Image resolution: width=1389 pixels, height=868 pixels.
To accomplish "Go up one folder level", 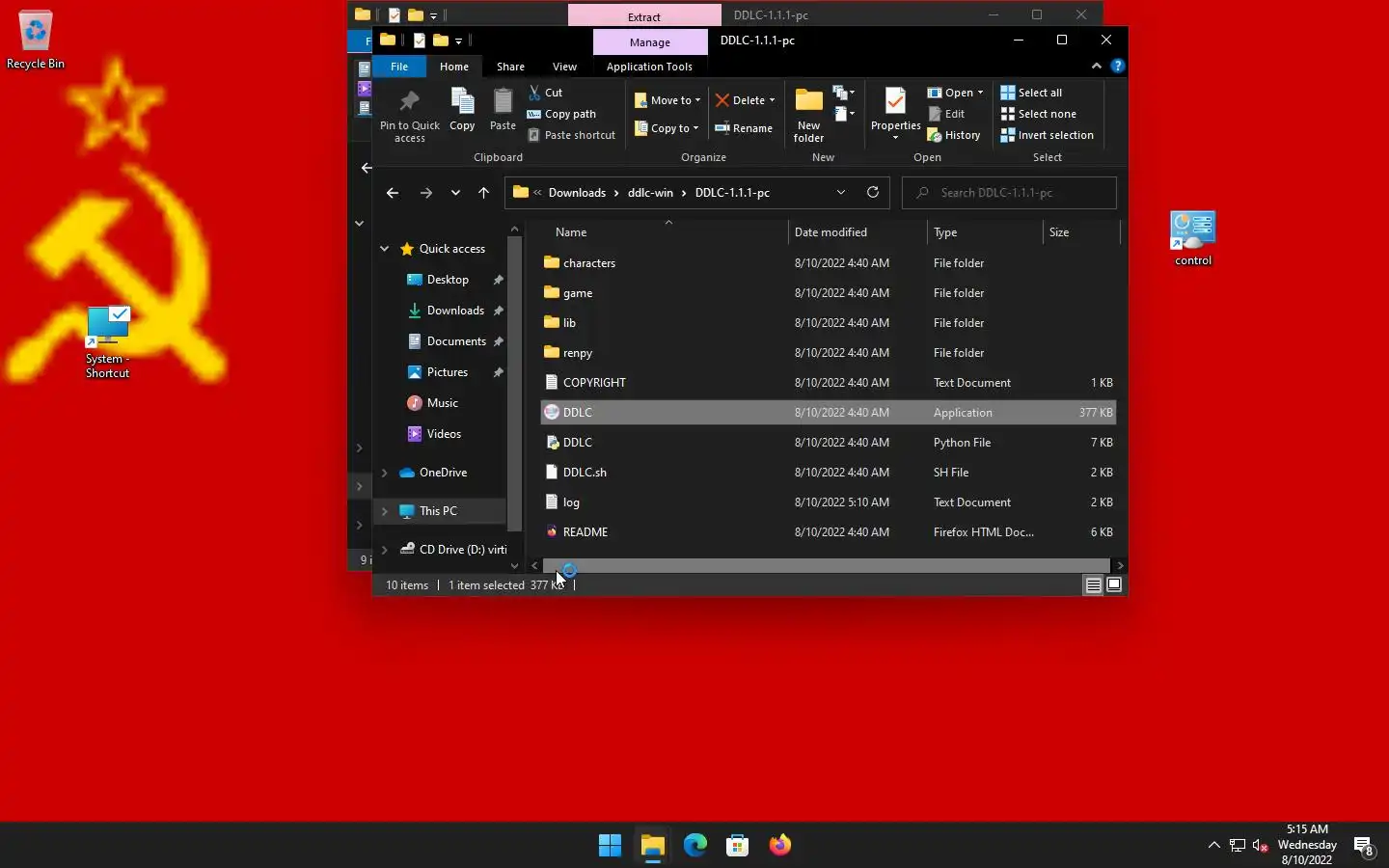I will tap(483, 193).
